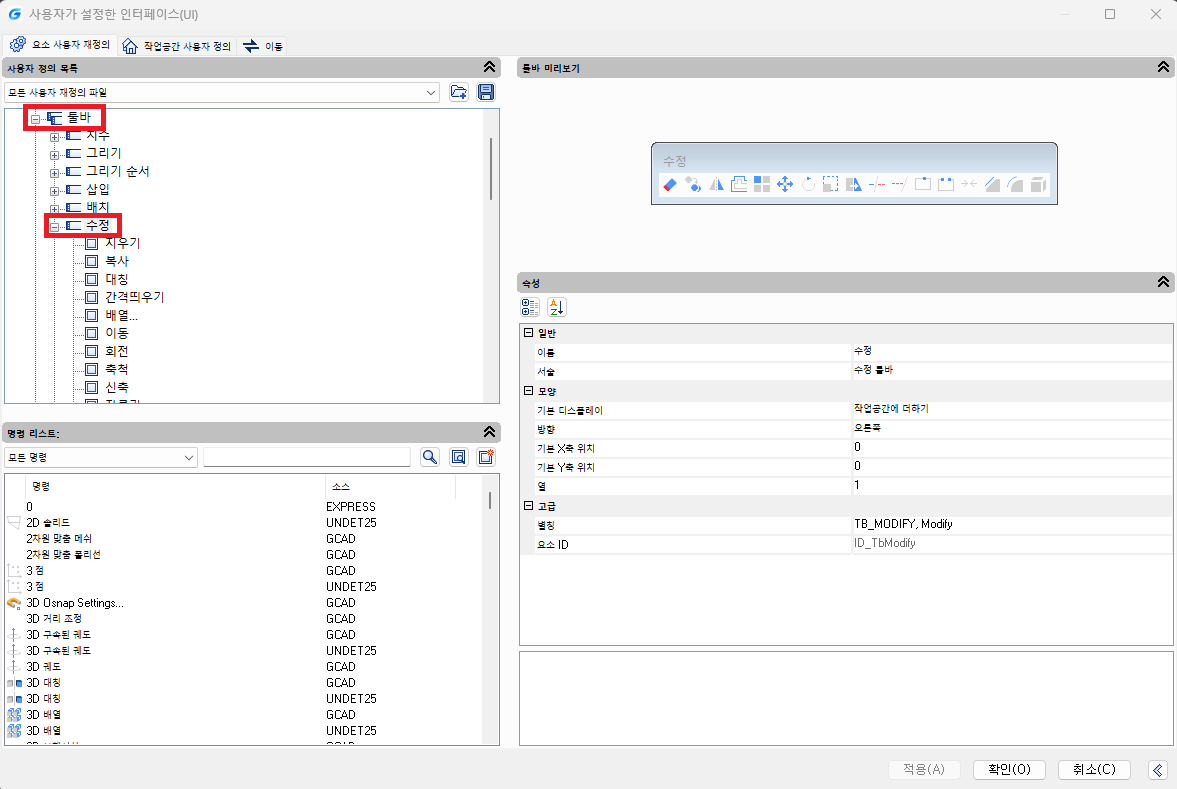
Task: Select 회전 in the 수정 tree
Action: [116, 351]
